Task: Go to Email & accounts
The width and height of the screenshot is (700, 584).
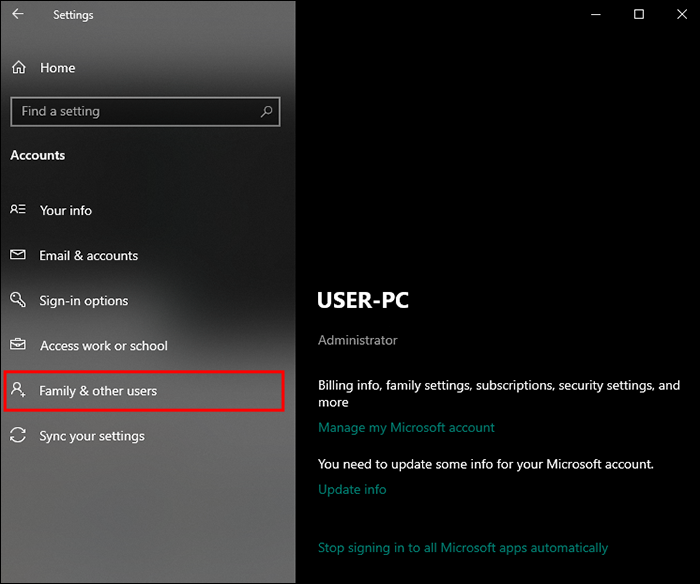Action: coord(88,256)
